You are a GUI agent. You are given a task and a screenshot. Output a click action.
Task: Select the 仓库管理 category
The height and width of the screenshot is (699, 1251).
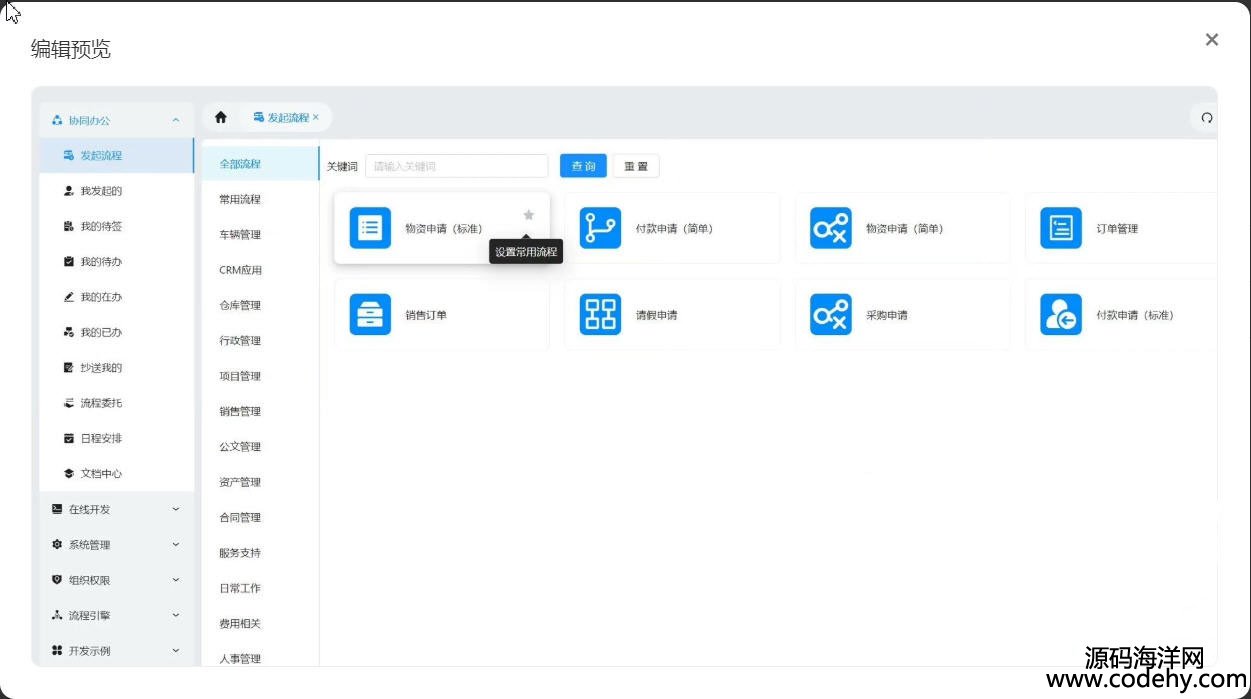(x=240, y=305)
